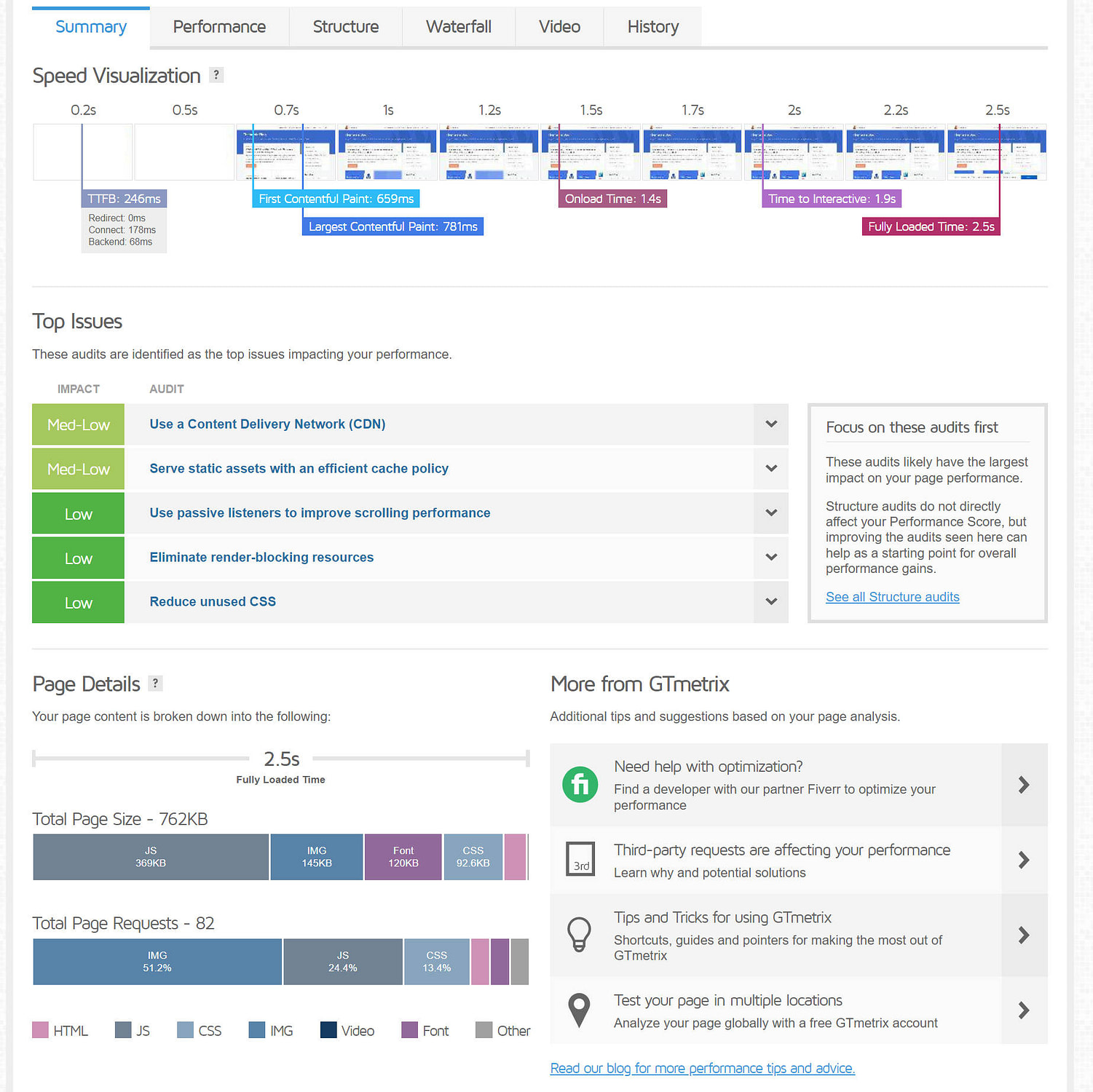Expand the Serve static assets cache policy audit

770,468
